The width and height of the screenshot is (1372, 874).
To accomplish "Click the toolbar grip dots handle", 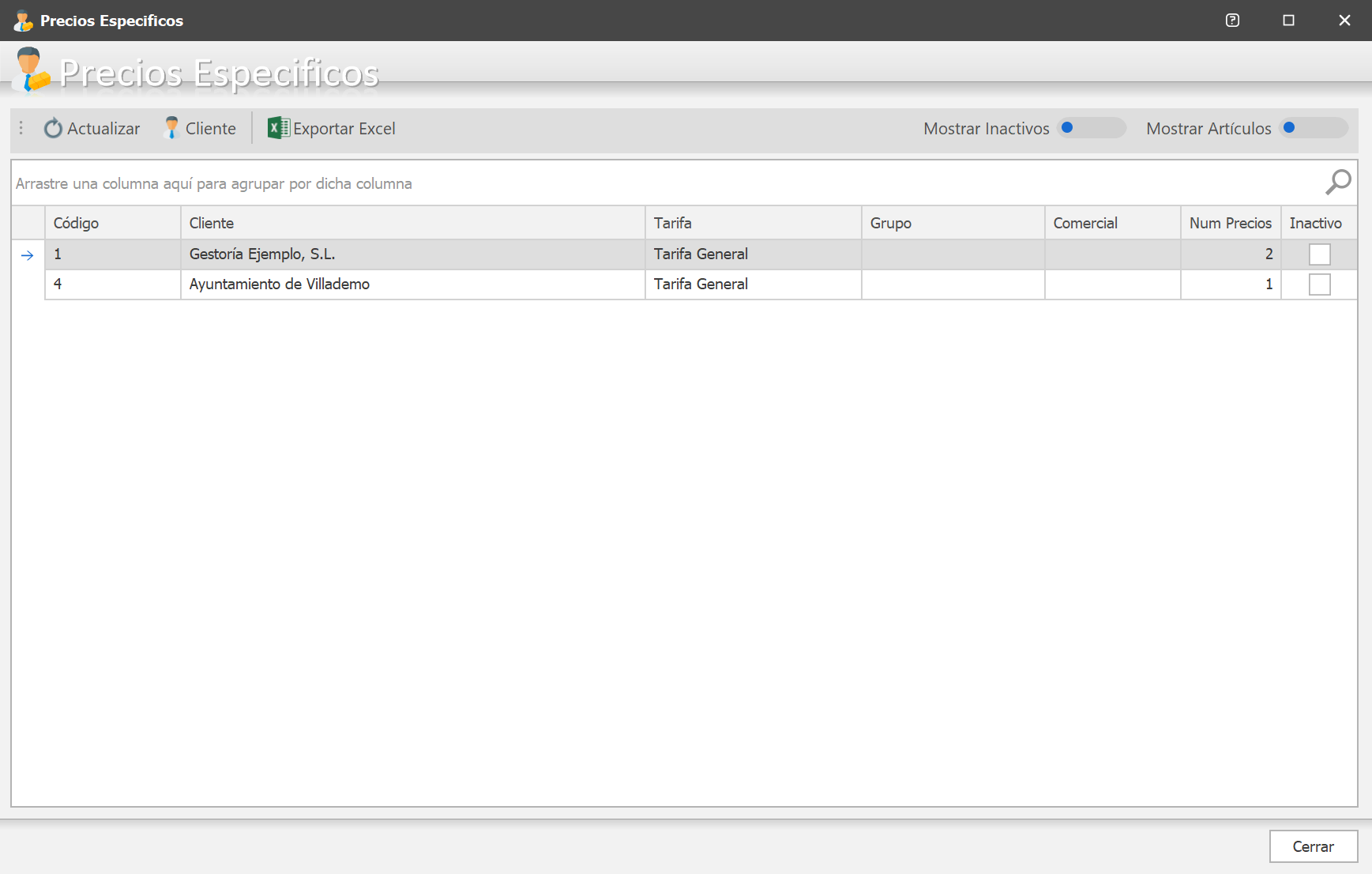I will (x=21, y=128).
